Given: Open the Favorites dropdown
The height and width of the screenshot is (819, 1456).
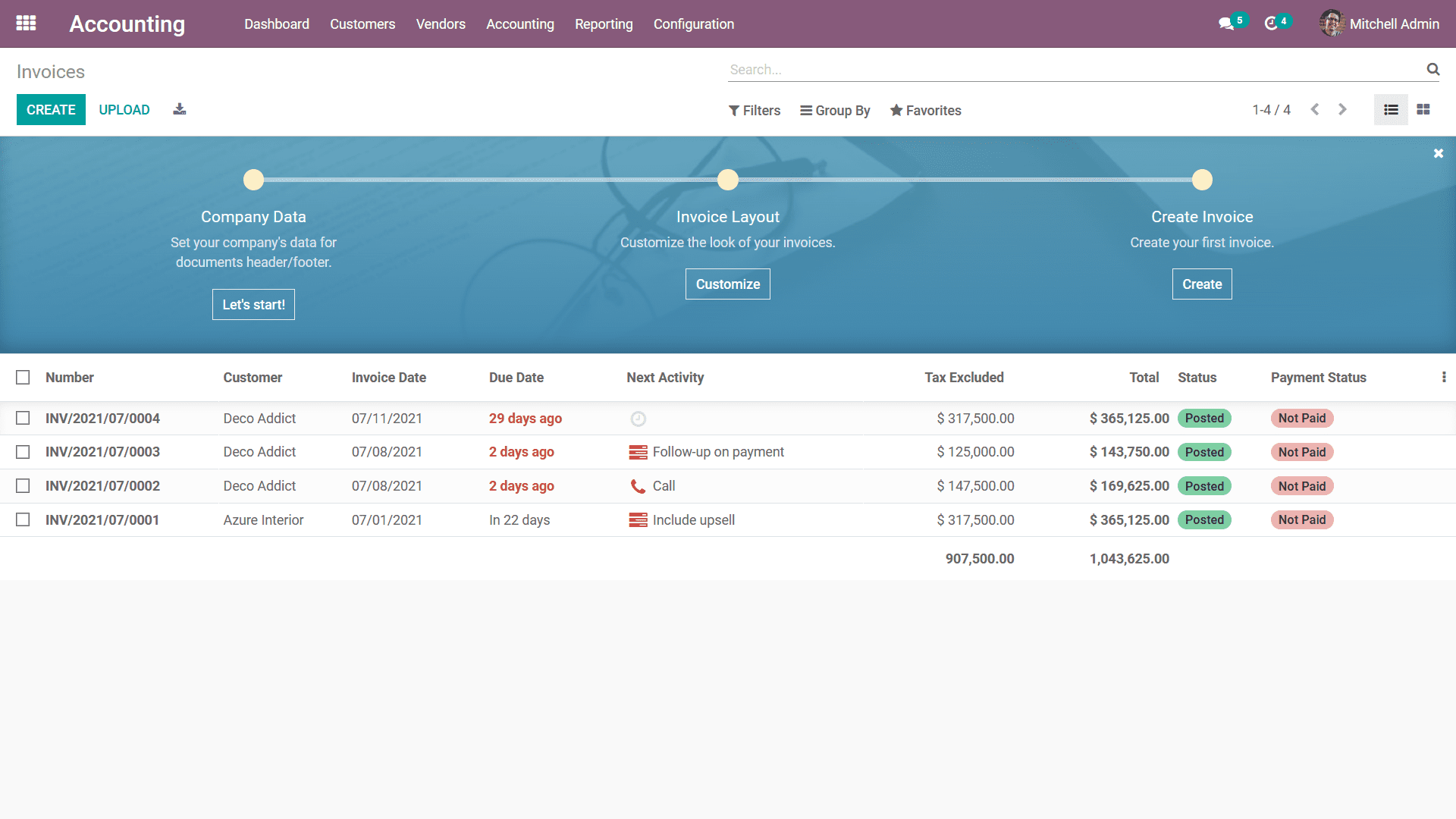Looking at the screenshot, I should (926, 111).
